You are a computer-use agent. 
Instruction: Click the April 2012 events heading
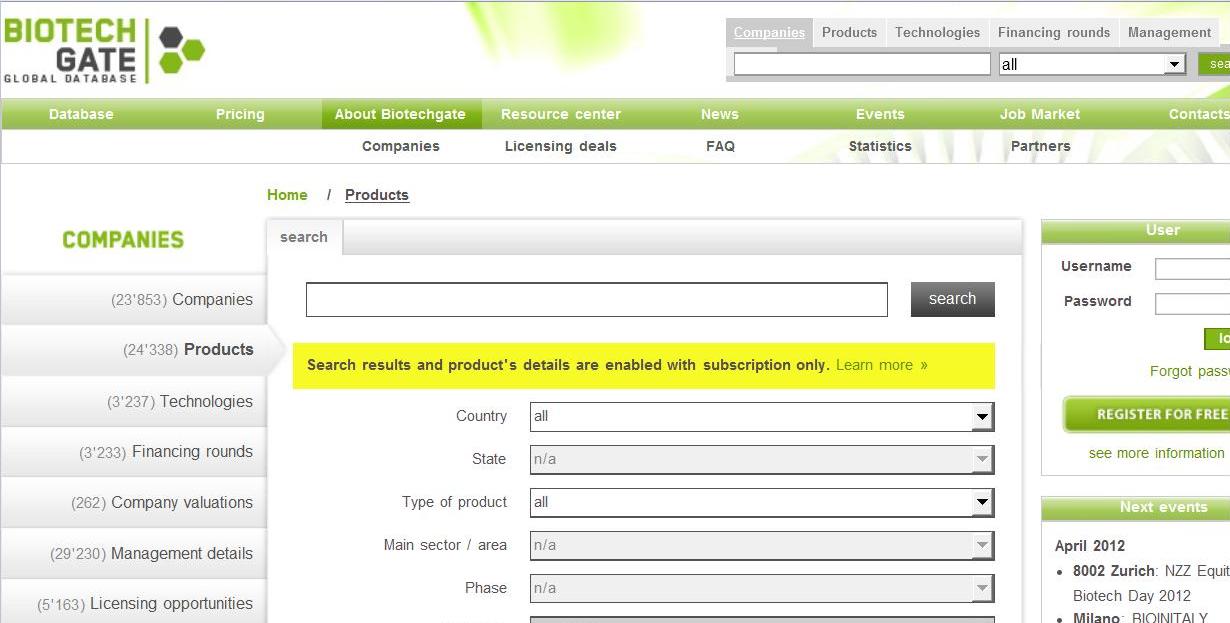click(1090, 546)
